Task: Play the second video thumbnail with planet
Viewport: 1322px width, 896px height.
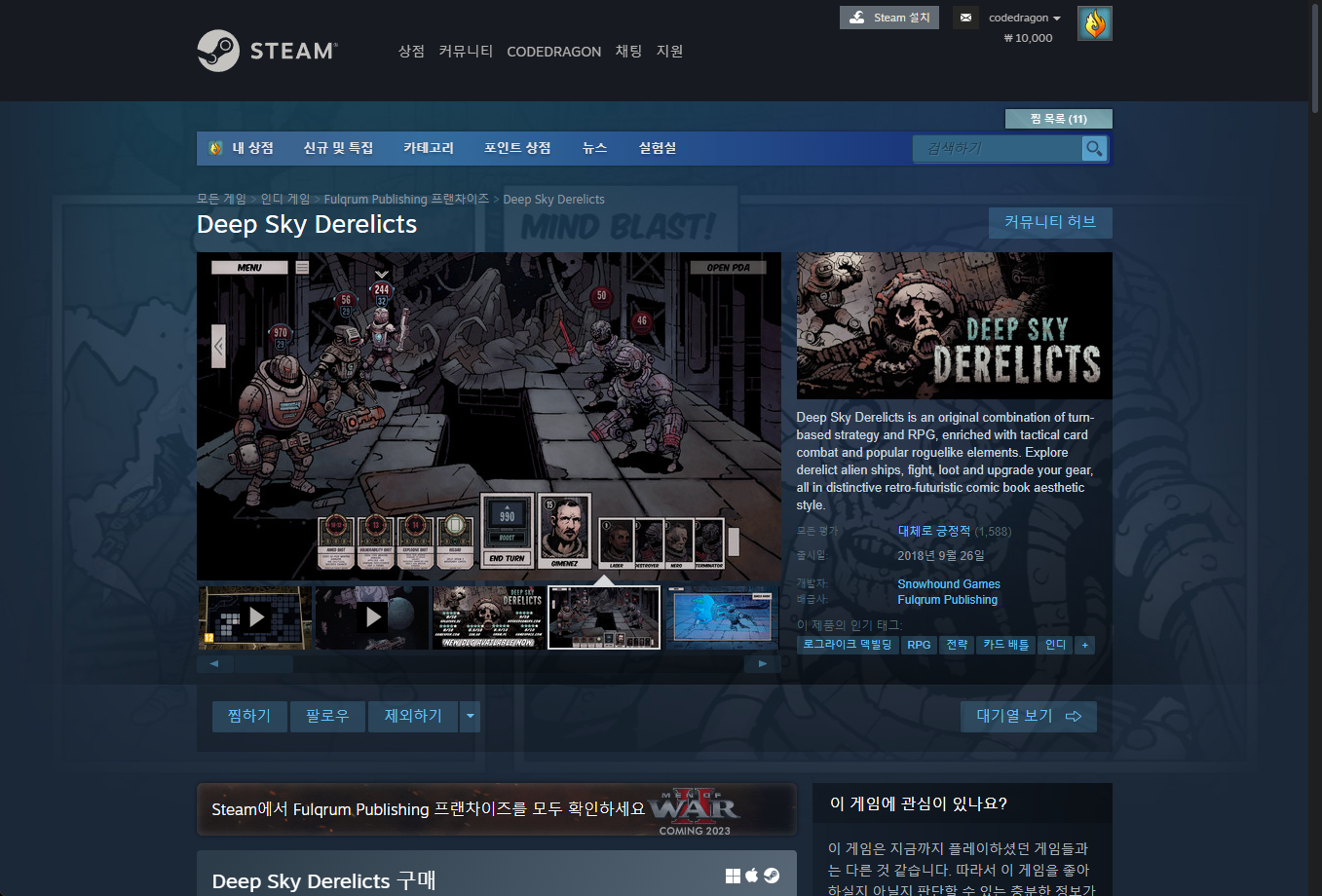Action: [x=372, y=617]
